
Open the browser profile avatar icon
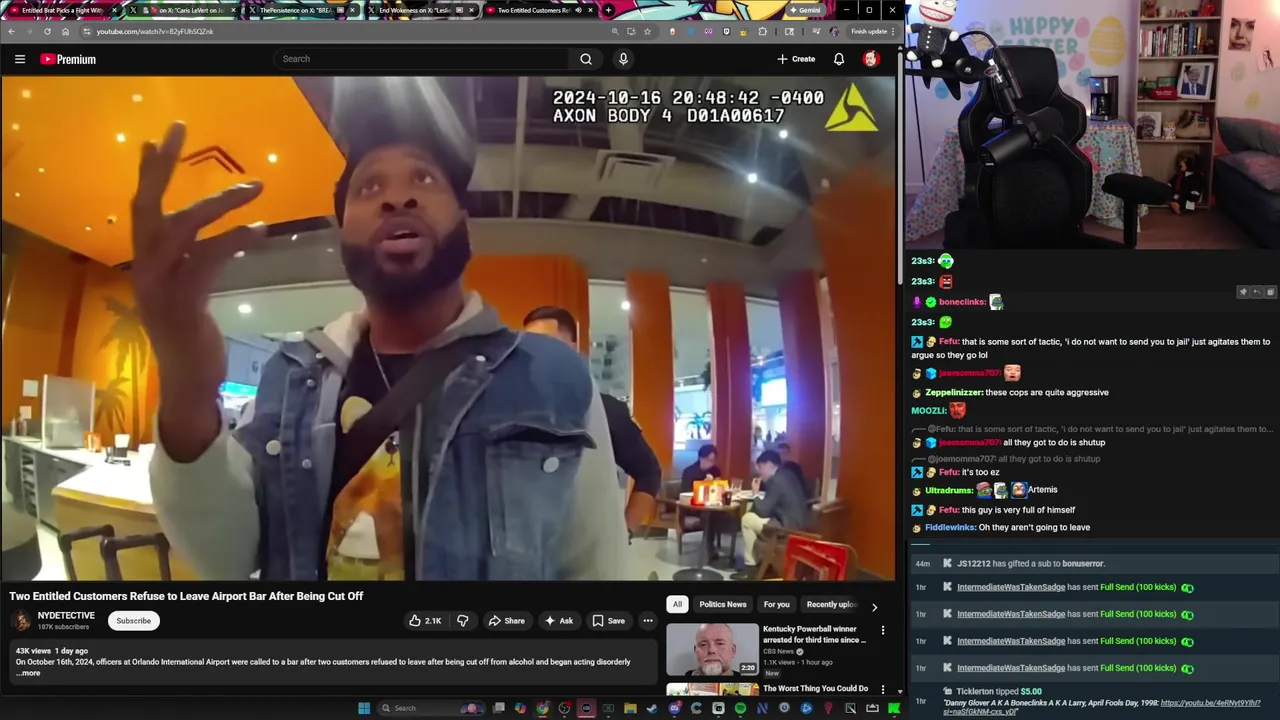point(834,31)
